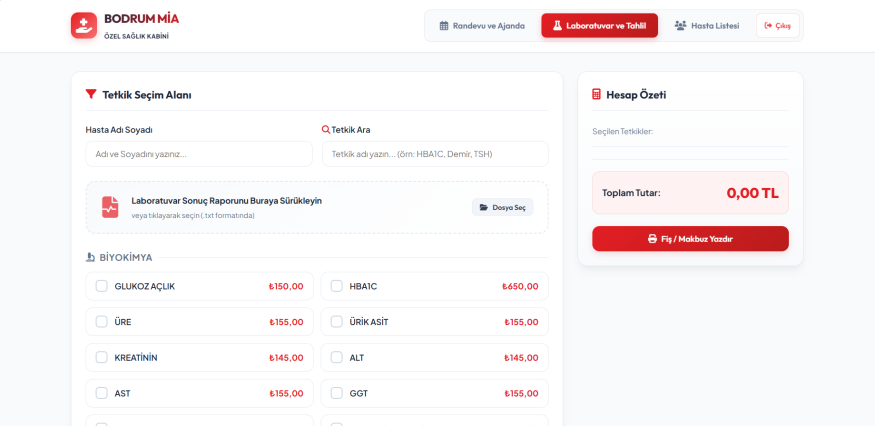Click the red filter funnel icon
The image size is (875, 426).
click(91, 94)
